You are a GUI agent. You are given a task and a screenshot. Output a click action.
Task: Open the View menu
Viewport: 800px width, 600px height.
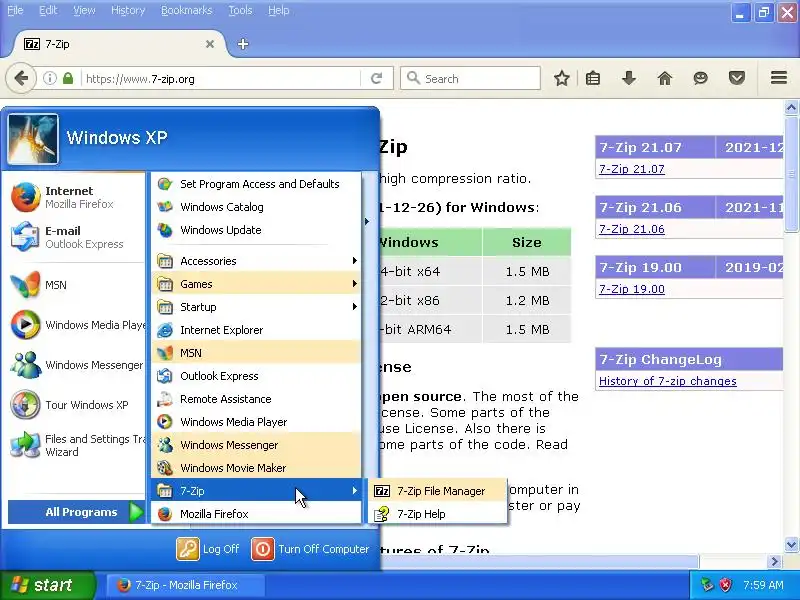84,10
